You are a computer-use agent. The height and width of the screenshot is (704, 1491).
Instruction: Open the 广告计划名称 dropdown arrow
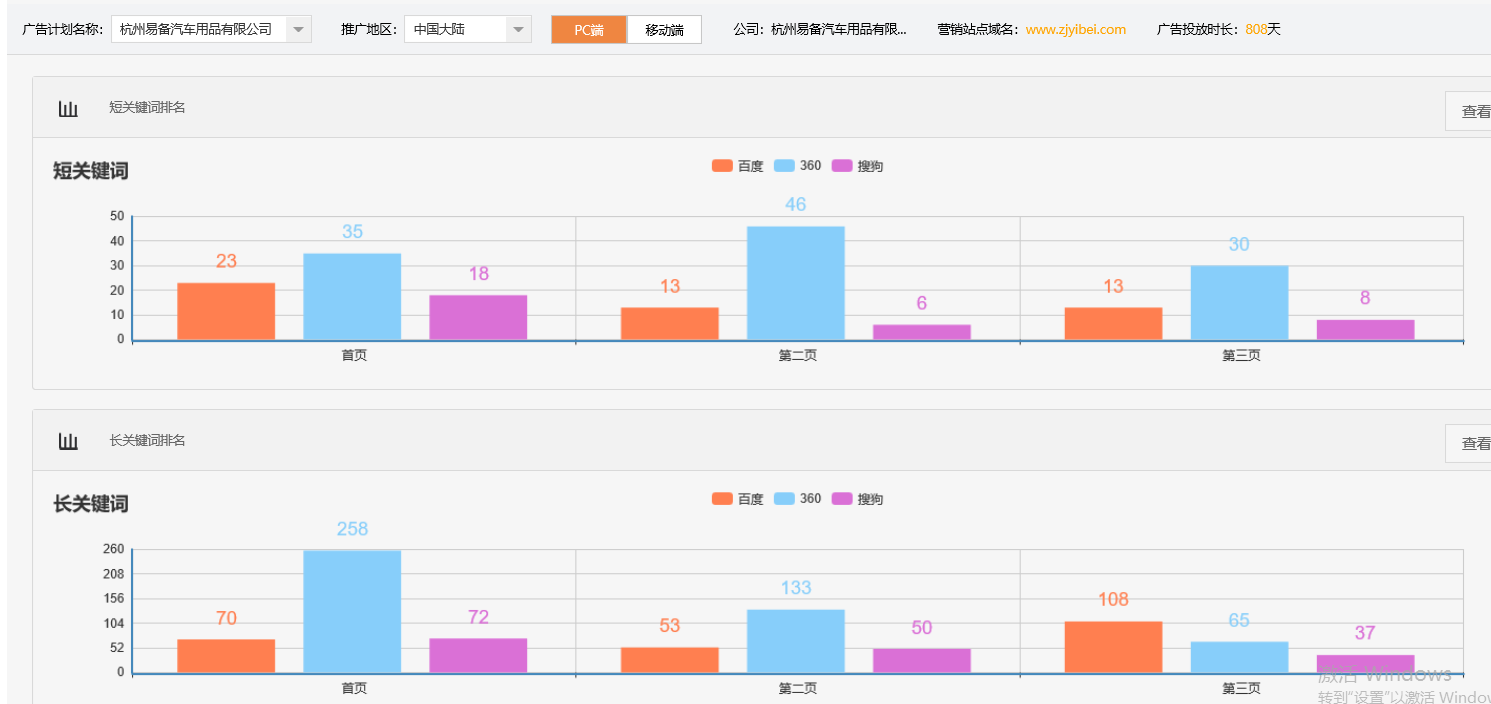[x=298, y=30]
